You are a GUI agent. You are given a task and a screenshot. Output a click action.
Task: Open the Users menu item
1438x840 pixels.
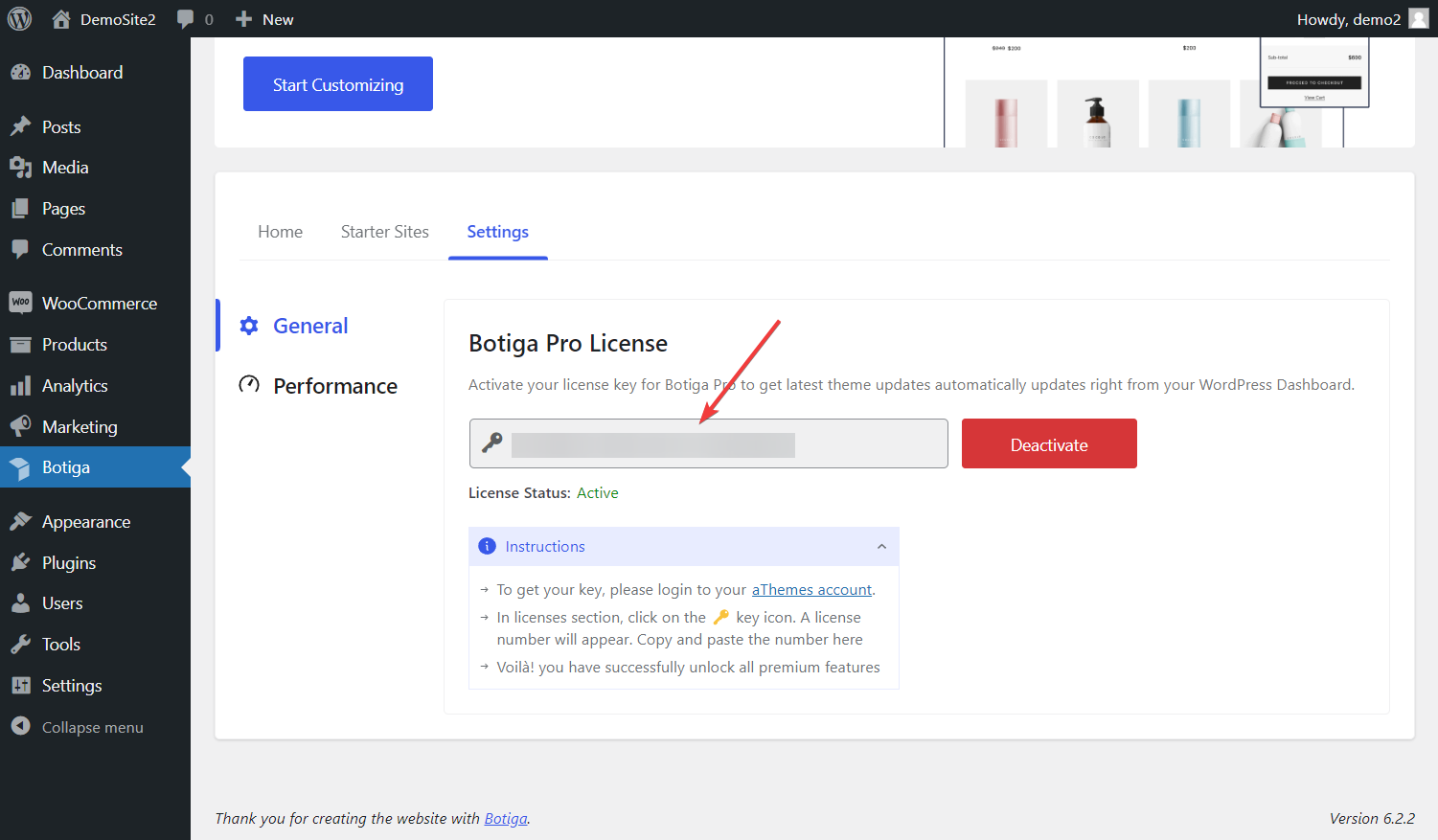coord(62,603)
